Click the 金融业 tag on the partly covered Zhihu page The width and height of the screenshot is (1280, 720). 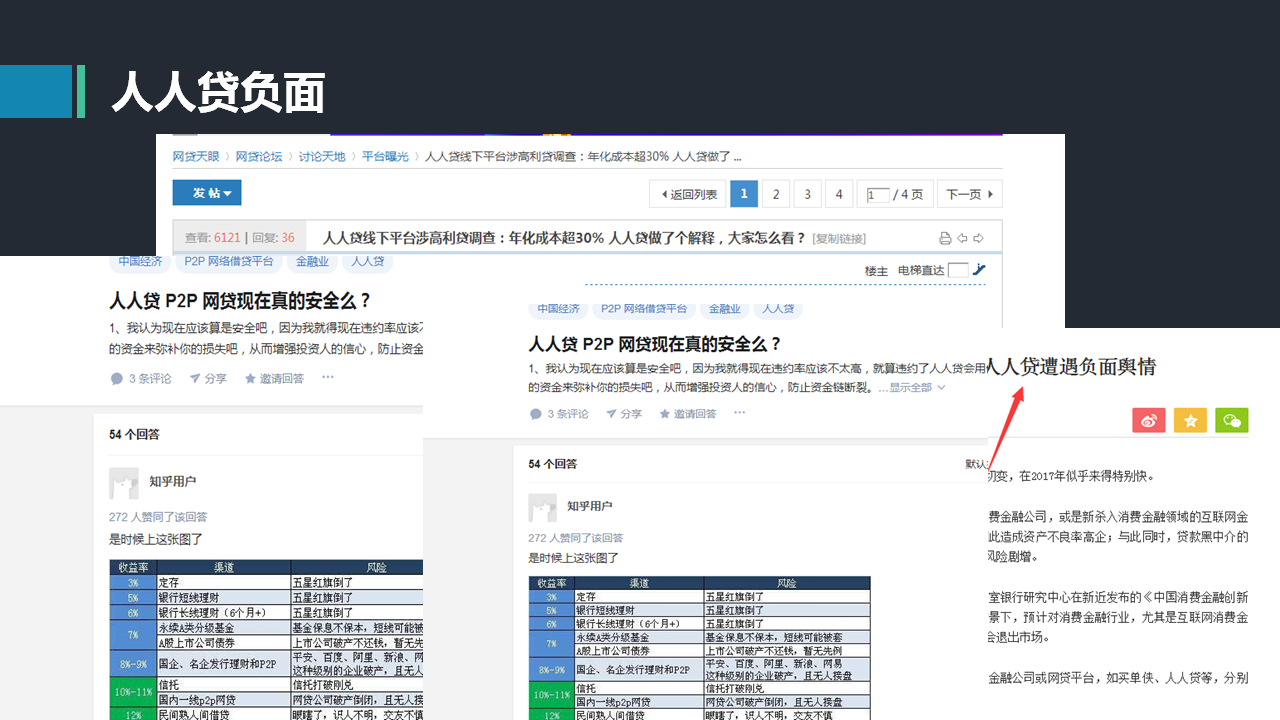point(311,262)
